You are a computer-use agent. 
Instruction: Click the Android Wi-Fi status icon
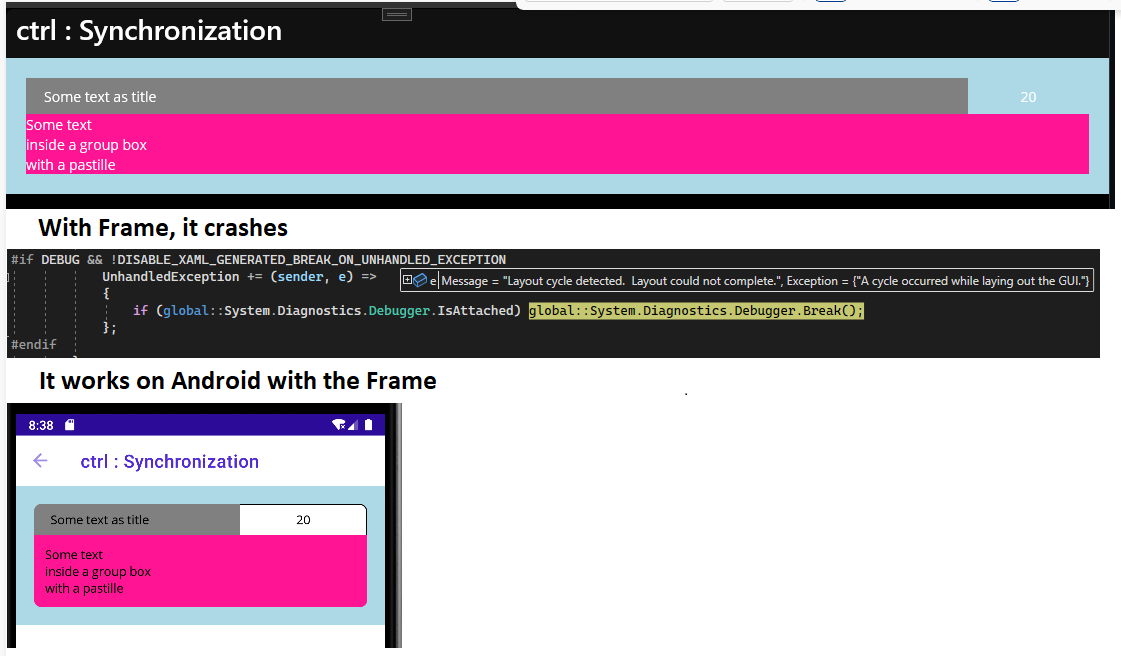coord(338,424)
